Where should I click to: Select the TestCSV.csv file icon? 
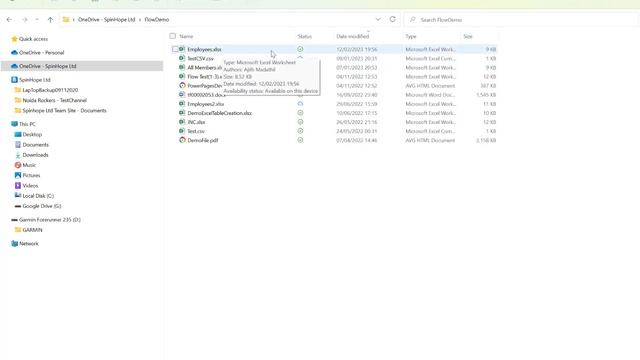pos(182,58)
